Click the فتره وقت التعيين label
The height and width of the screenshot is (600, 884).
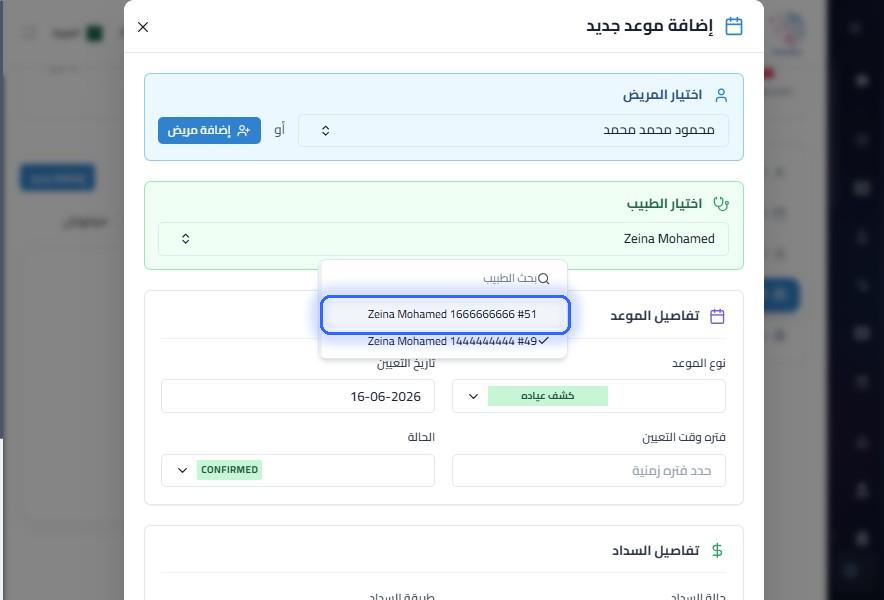click(684, 437)
